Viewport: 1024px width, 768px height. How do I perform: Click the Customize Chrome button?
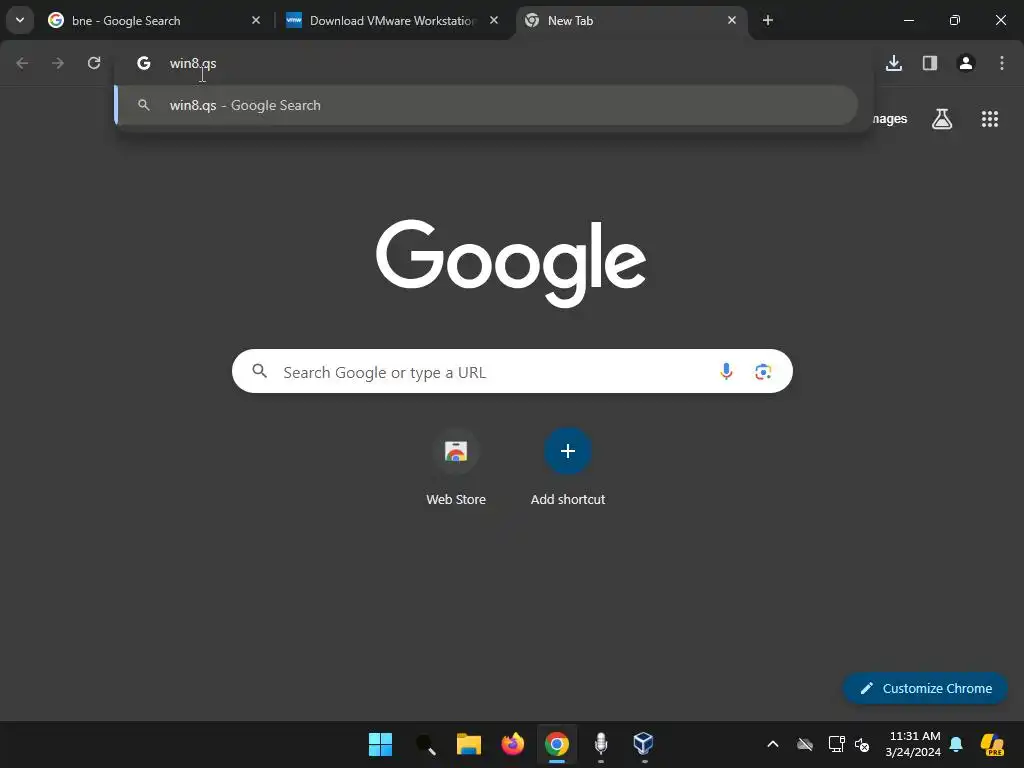pos(925,688)
